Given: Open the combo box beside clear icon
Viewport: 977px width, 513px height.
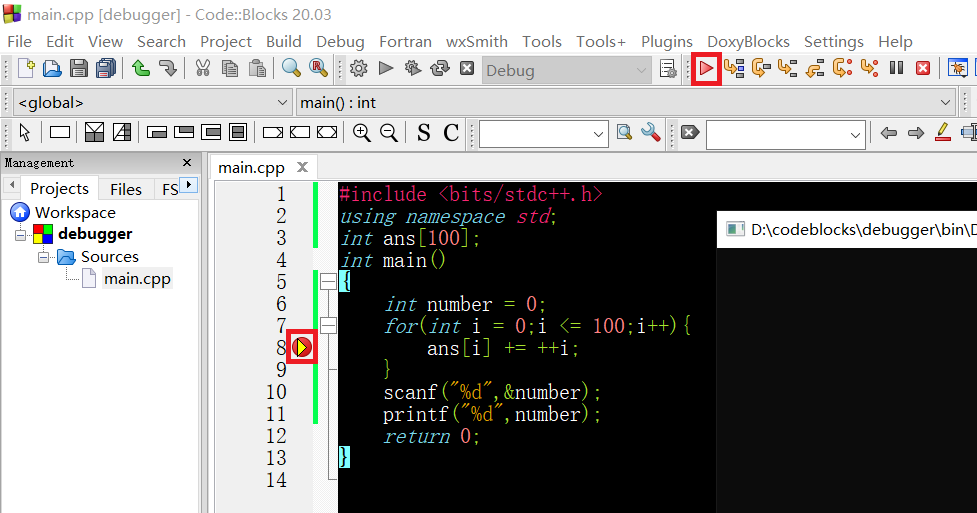Looking at the screenshot, I should [x=786, y=135].
